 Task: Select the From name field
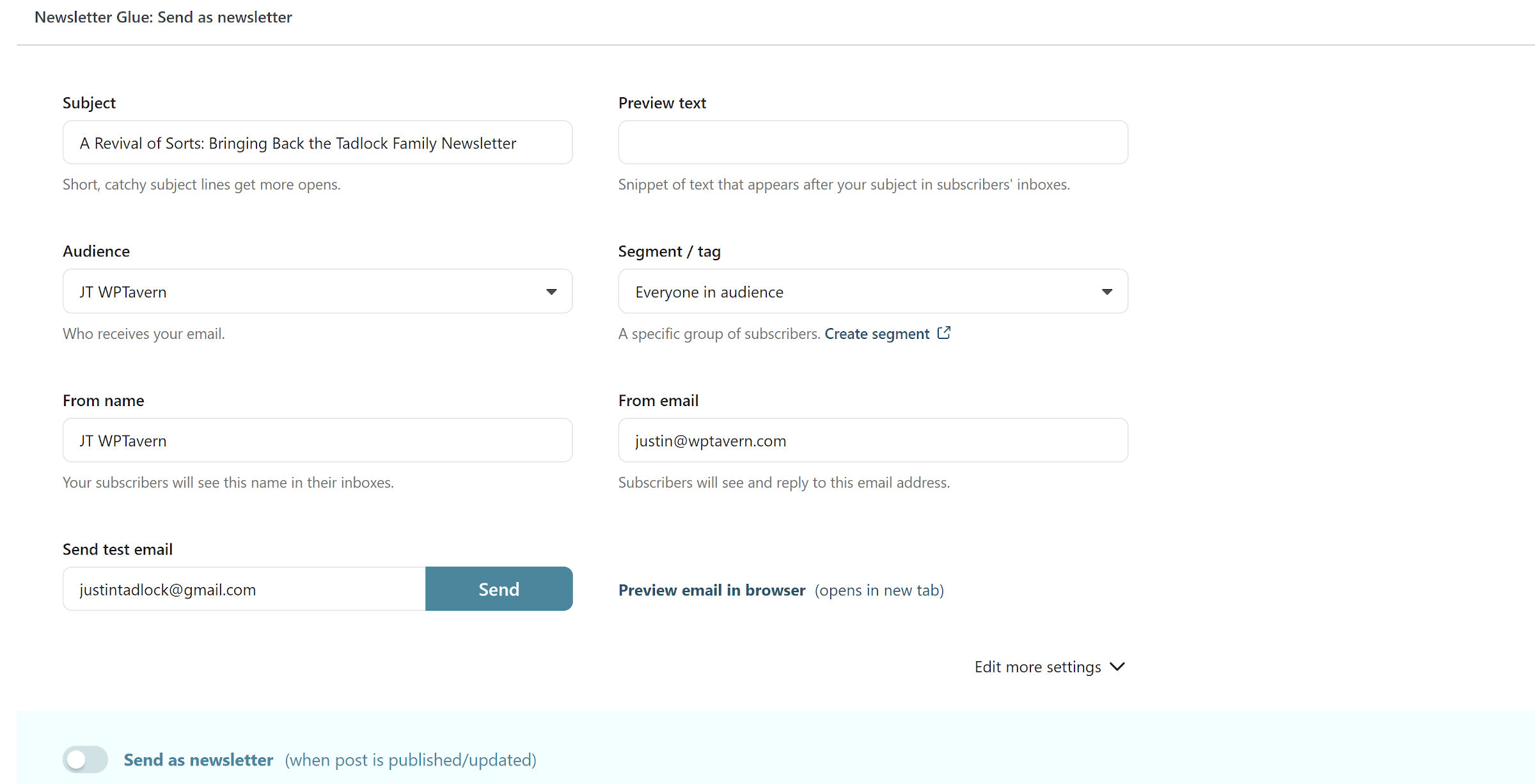point(317,440)
